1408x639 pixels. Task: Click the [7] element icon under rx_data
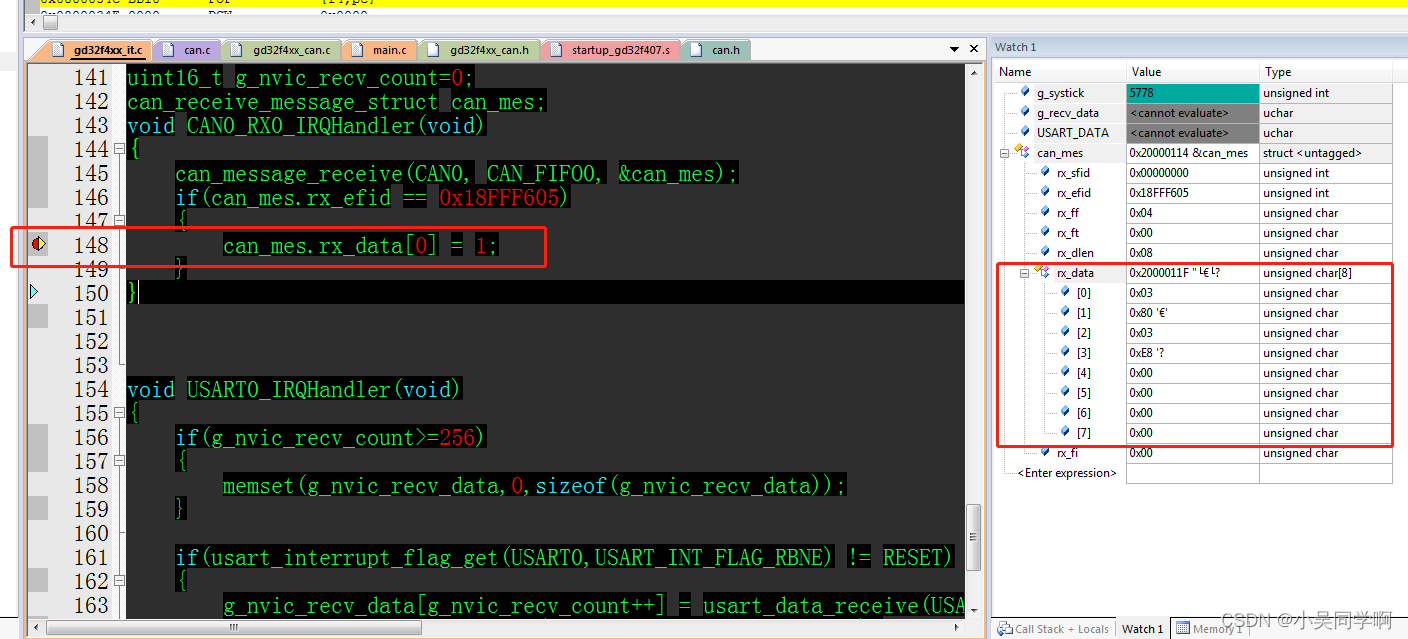click(1065, 432)
